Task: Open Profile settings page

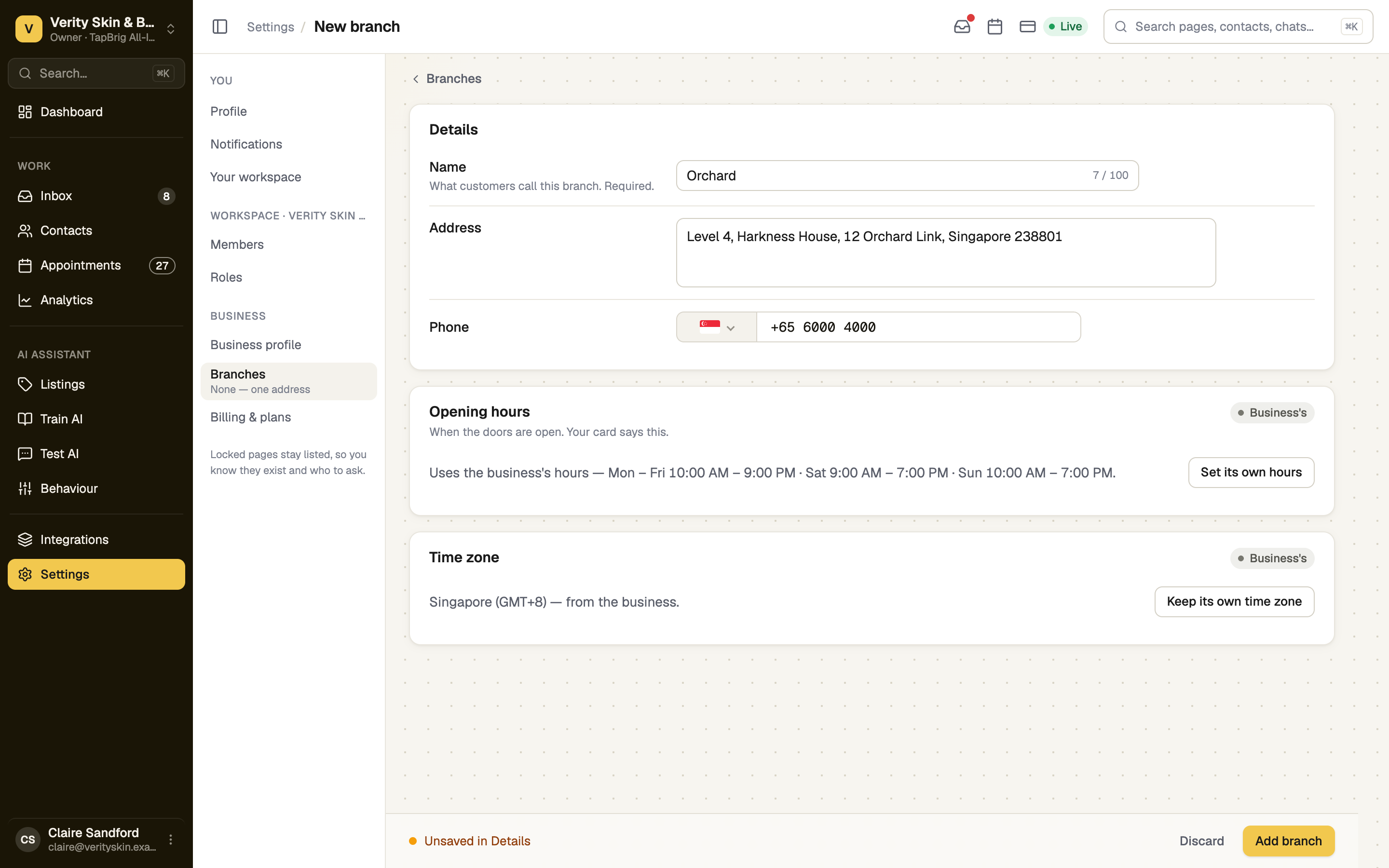Action: (x=288, y=111)
